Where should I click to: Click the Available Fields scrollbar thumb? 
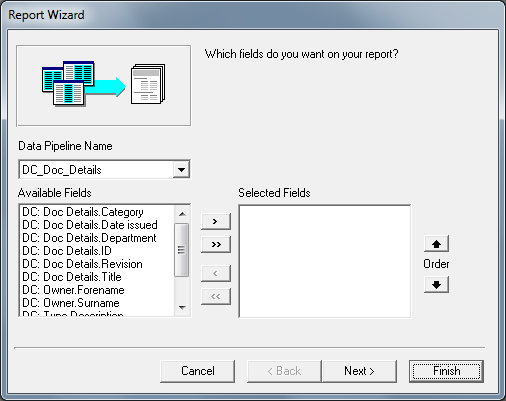[182, 249]
